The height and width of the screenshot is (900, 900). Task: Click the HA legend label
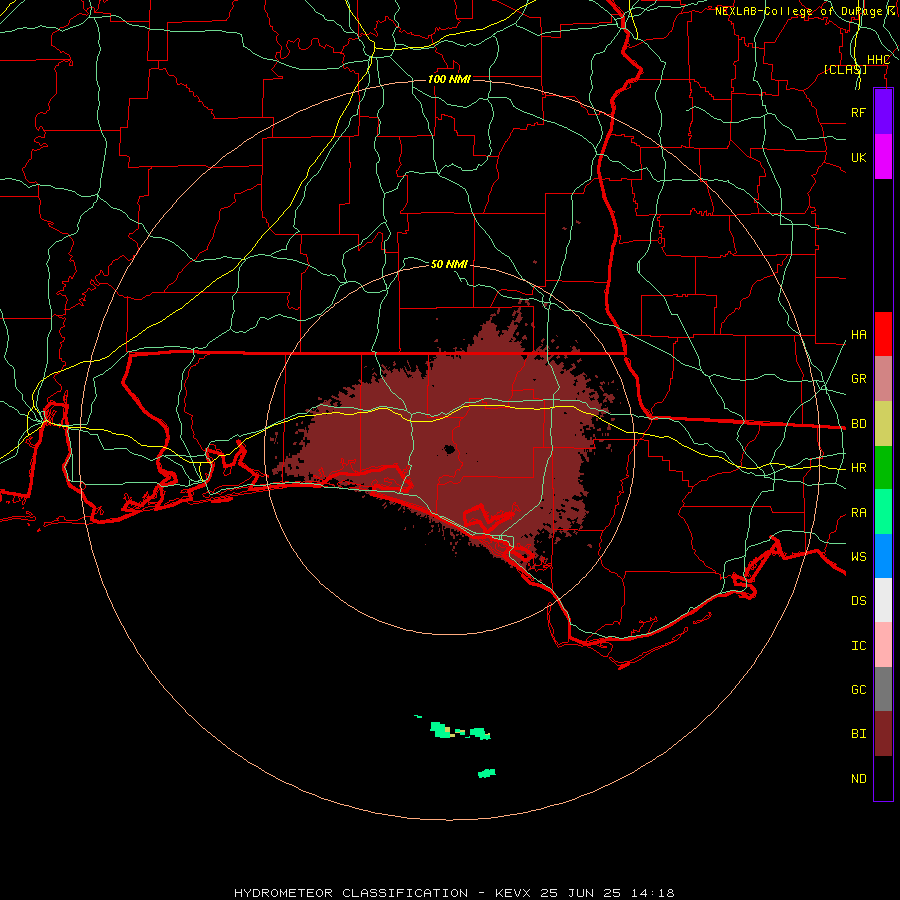coord(858,335)
